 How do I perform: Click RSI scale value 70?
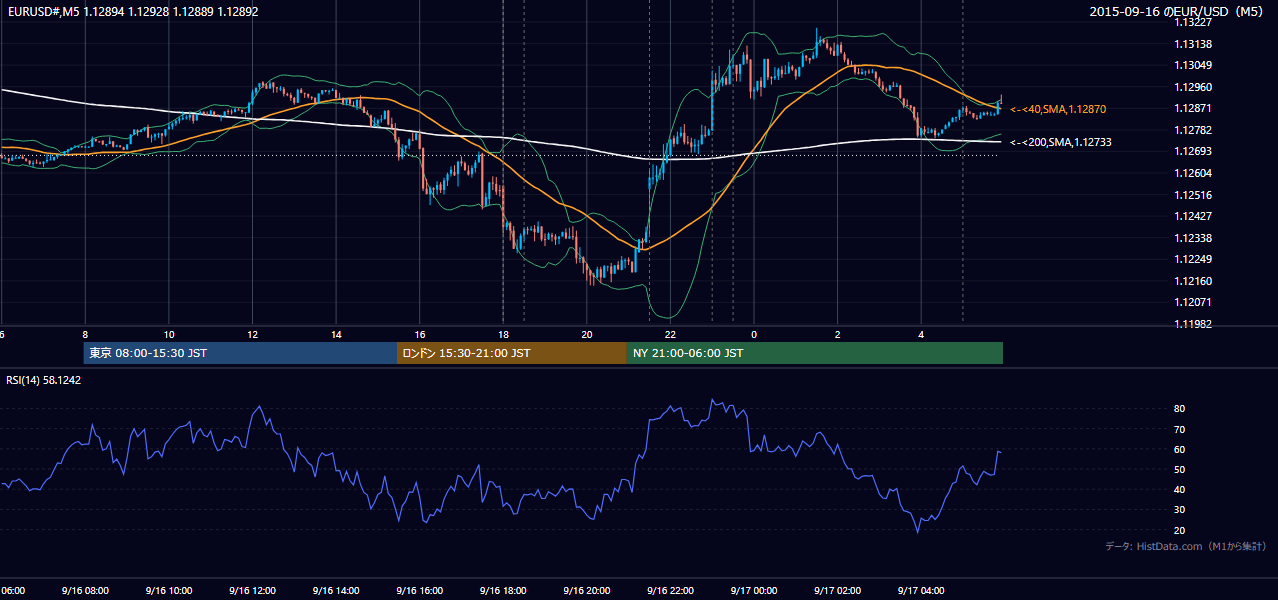[1180, 429]
